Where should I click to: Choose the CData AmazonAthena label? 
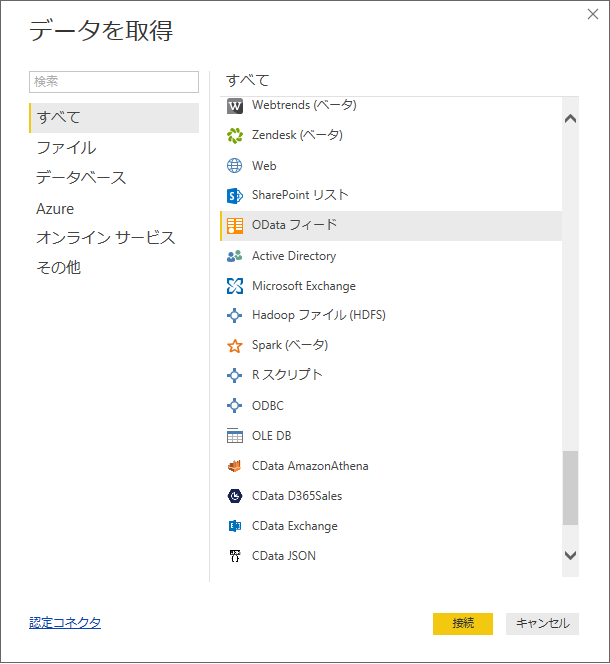click(310, 466)
